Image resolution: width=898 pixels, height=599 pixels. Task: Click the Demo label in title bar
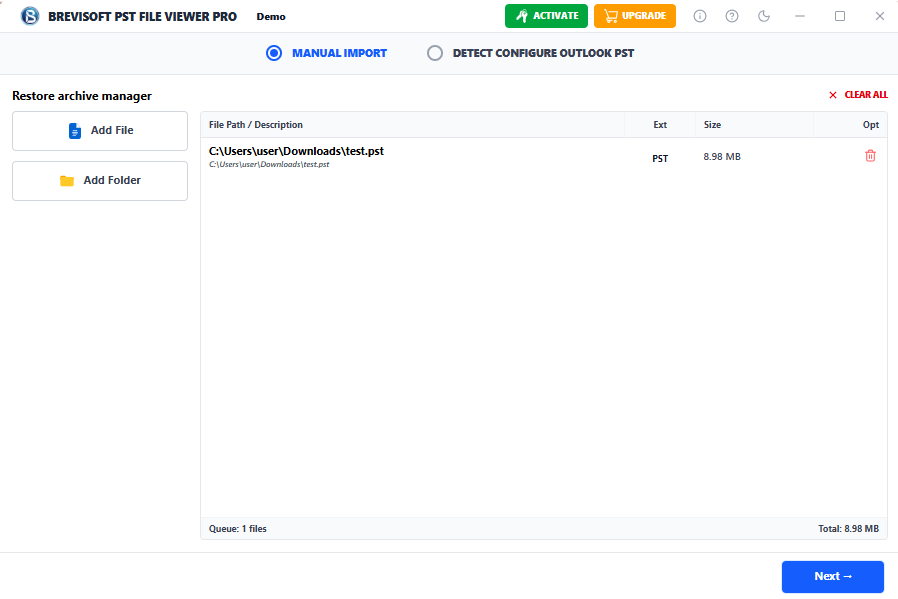271,17
